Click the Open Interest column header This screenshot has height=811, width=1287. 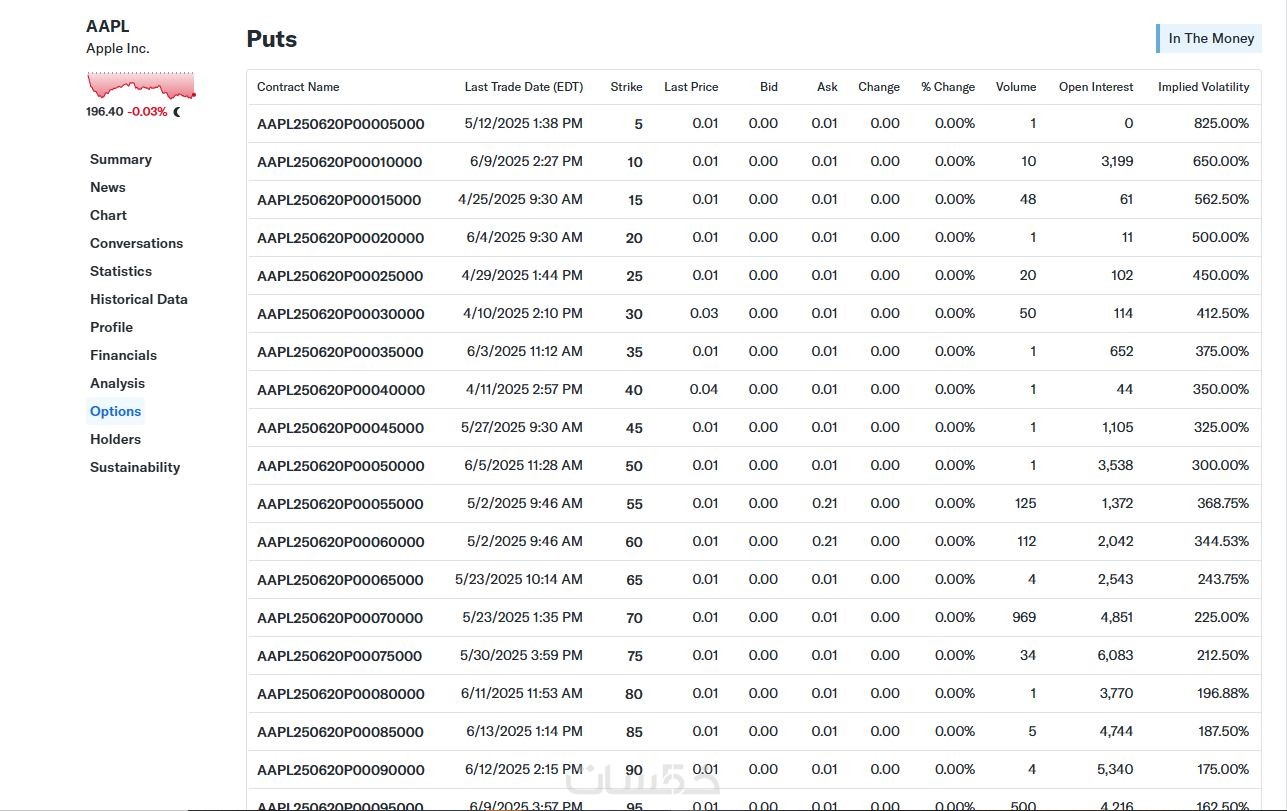1096,87
